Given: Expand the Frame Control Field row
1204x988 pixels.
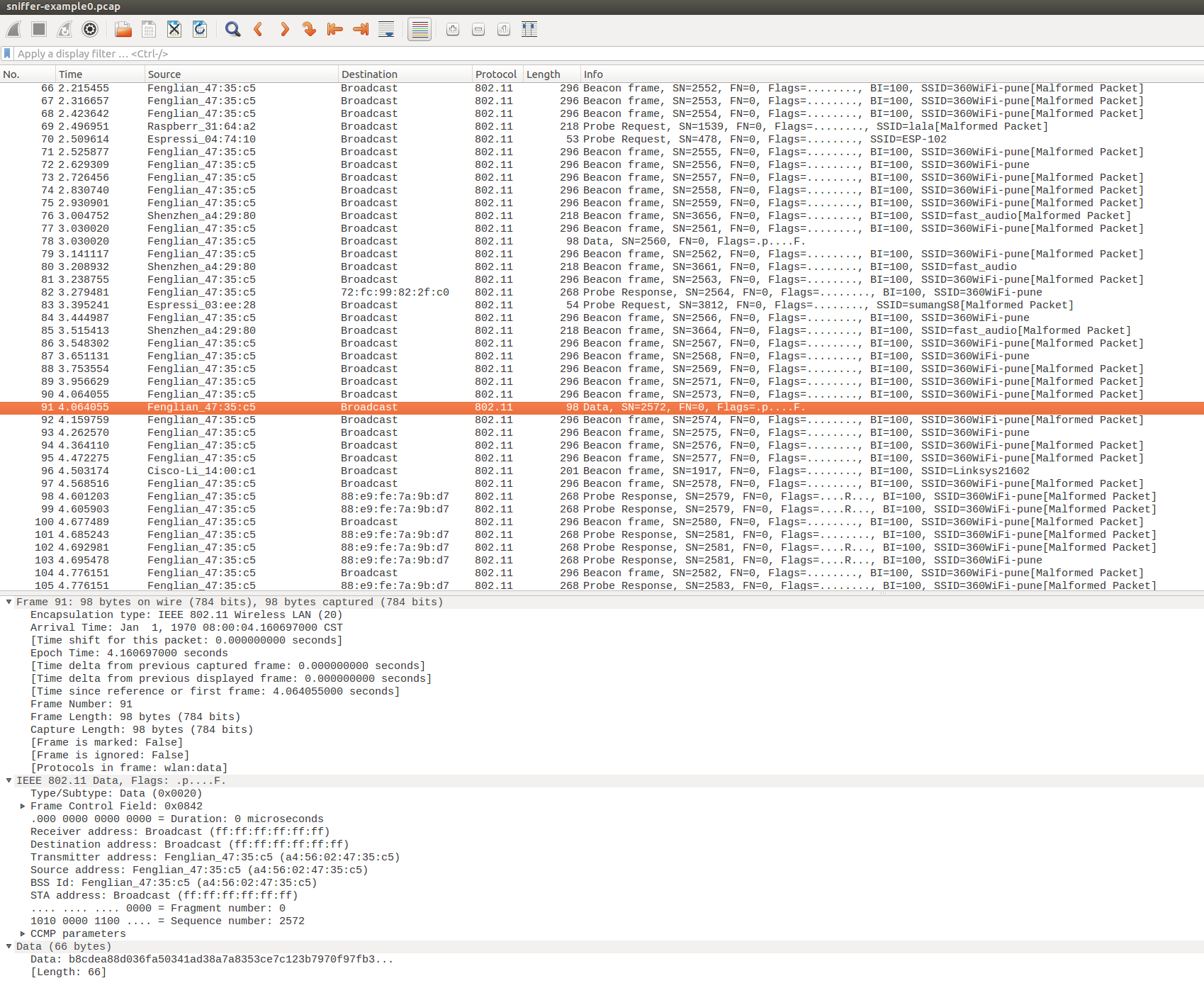Looking at the screenshot, I should [23, 806].
